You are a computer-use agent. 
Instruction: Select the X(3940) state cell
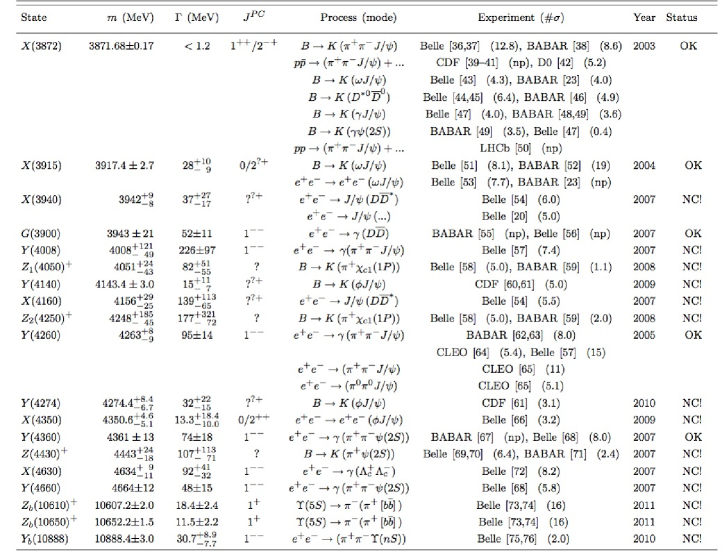41,199
